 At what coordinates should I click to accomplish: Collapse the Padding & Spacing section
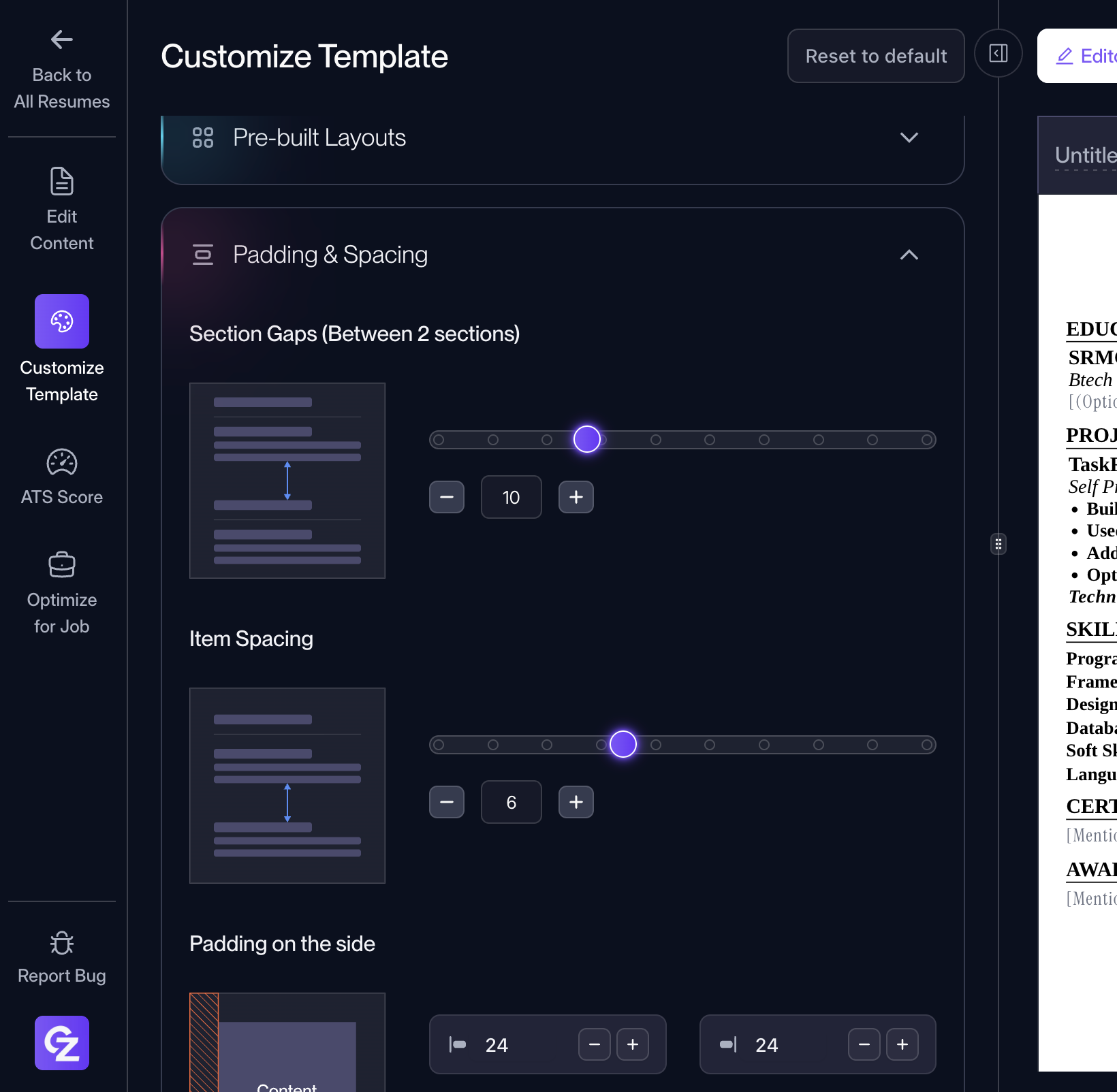pos(909,255)
